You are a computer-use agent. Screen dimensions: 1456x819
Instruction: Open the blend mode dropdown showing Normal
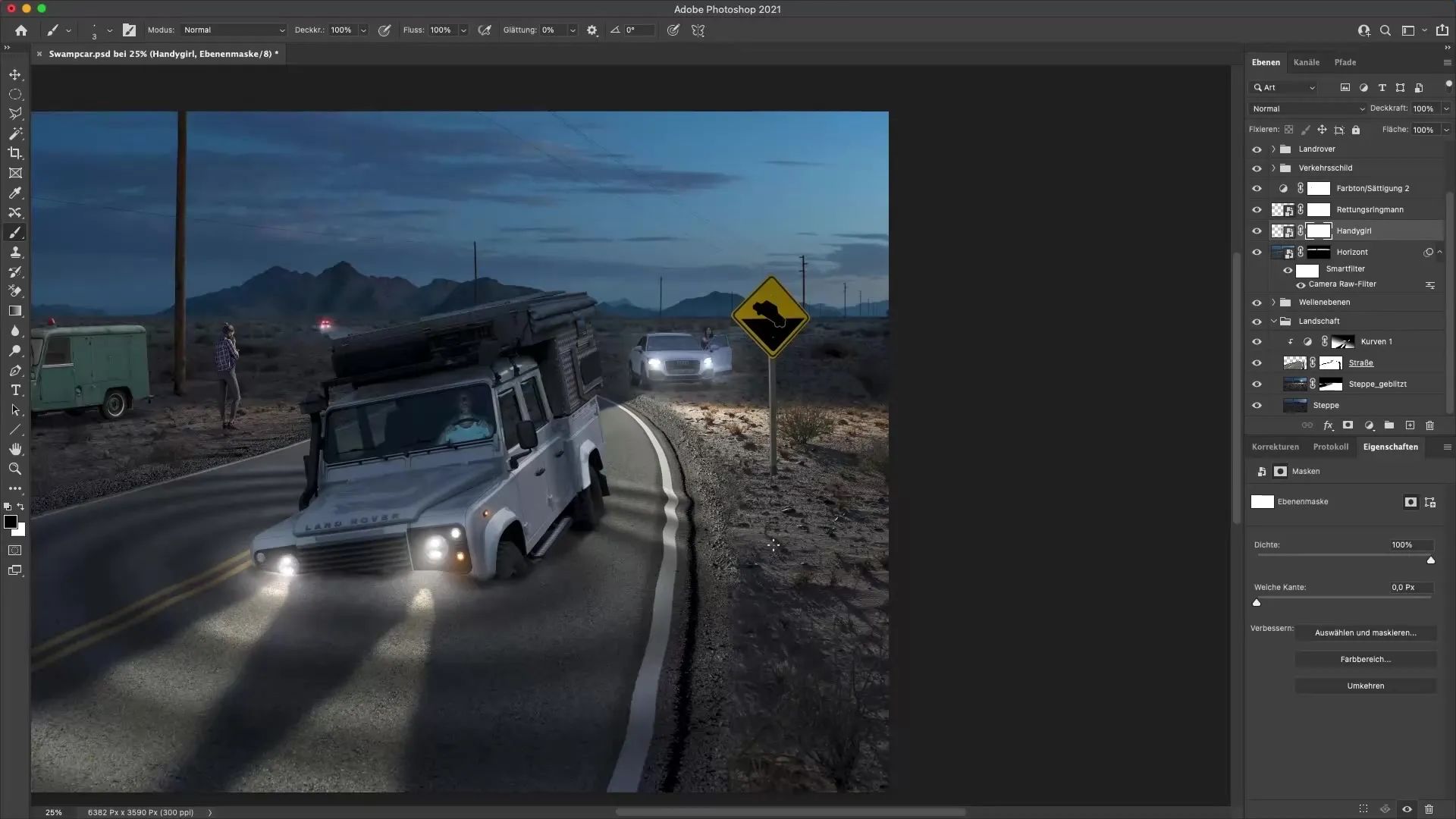[x=1306, y=108]
